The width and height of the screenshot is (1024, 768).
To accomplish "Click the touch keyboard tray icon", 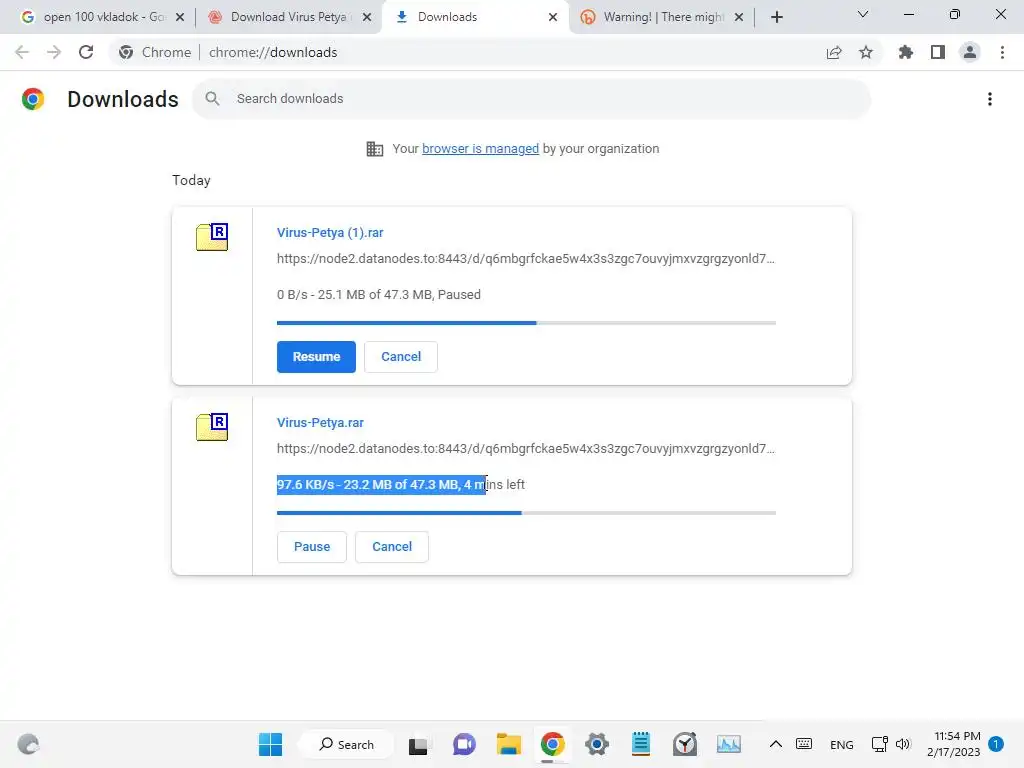I will pos(804,744).
